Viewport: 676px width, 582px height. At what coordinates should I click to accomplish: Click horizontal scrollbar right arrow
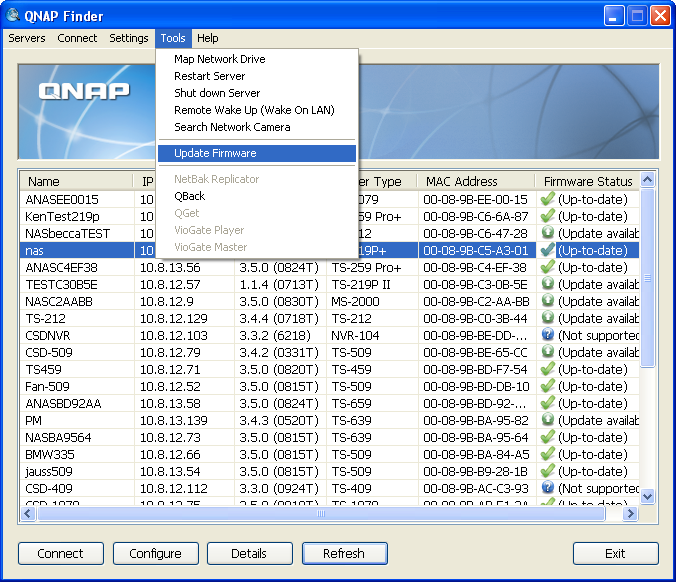[631, 513]
